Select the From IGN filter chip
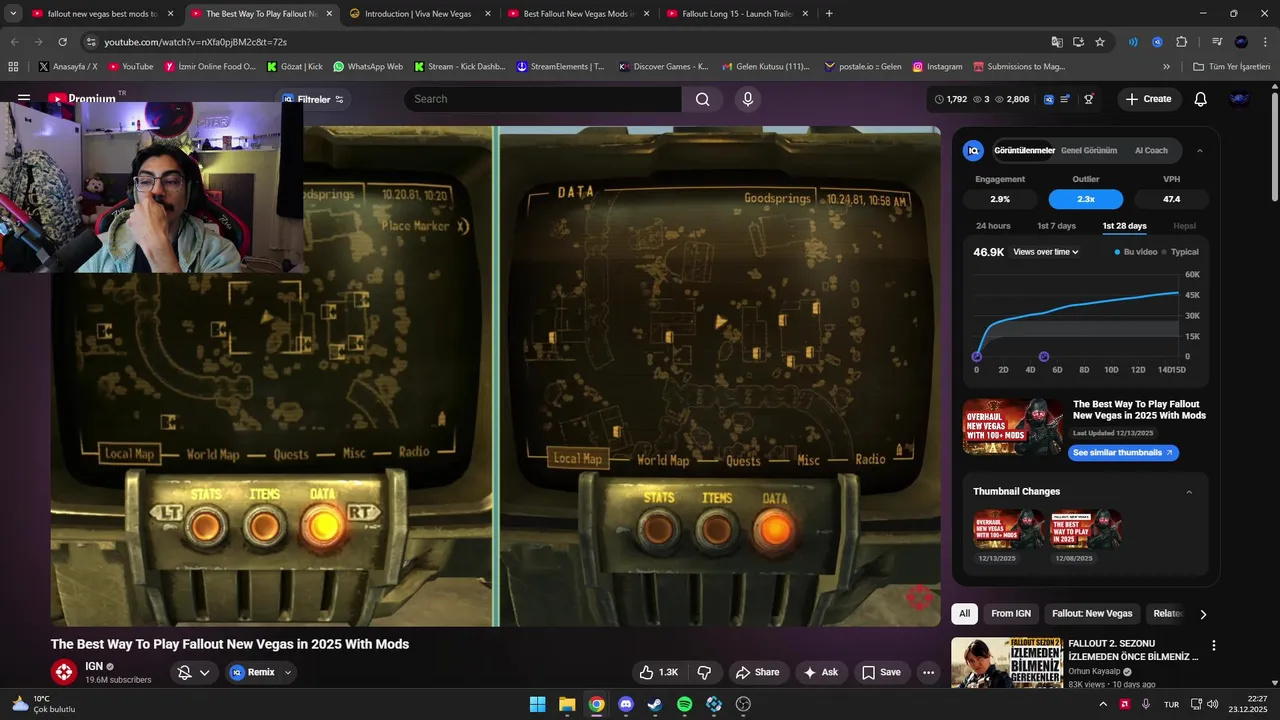The image size is (1280, 720). coord(1011,614)
